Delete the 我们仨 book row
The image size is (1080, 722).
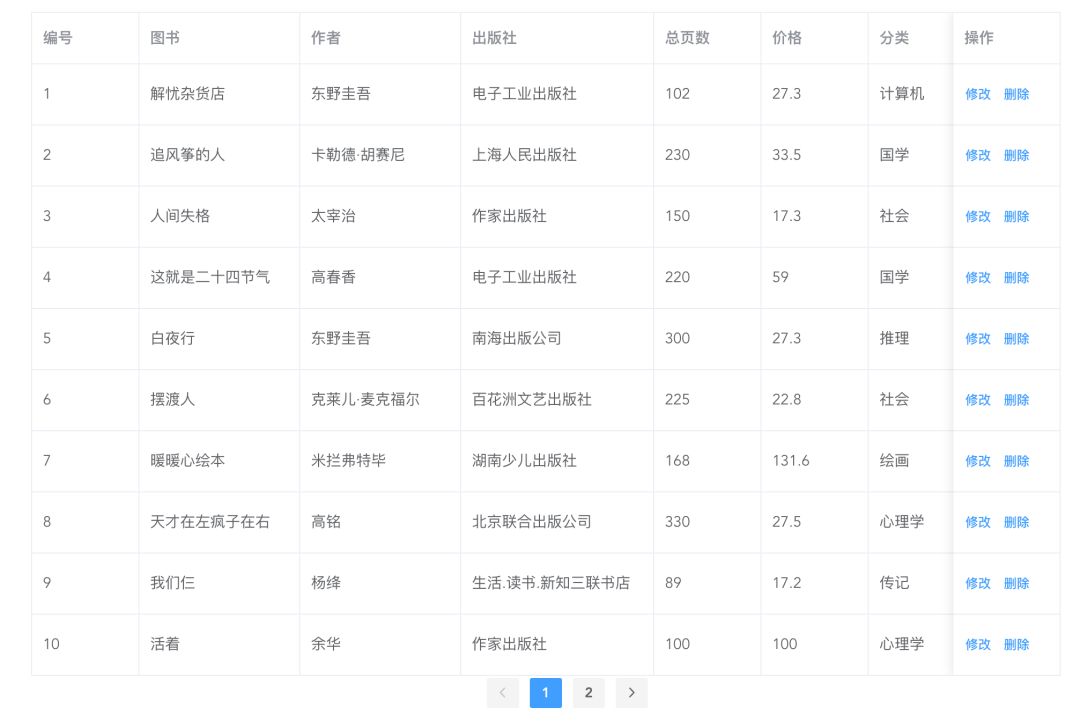pyautogui.click(x=1016, y=583)
